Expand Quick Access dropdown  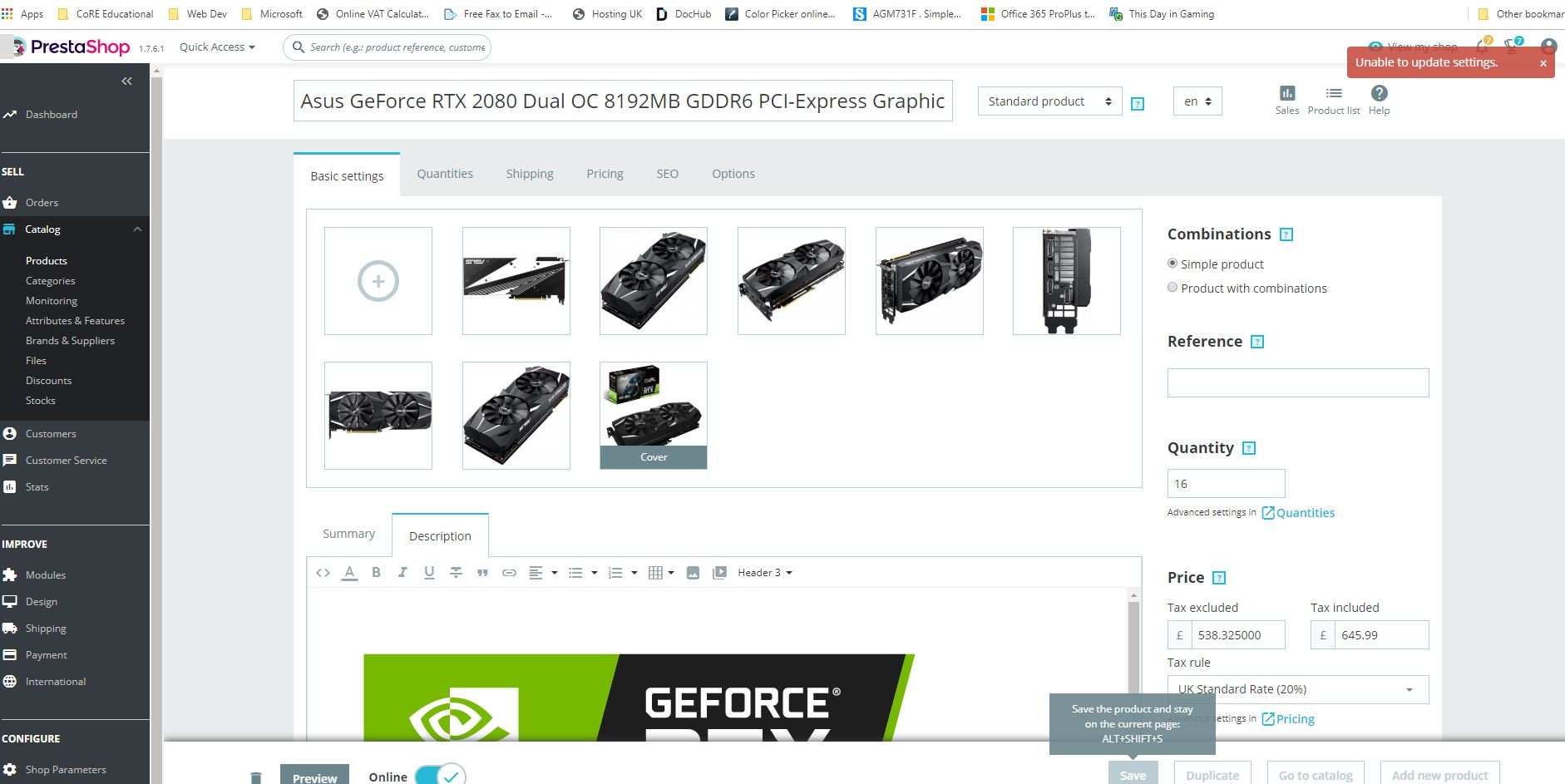point(217,47)
